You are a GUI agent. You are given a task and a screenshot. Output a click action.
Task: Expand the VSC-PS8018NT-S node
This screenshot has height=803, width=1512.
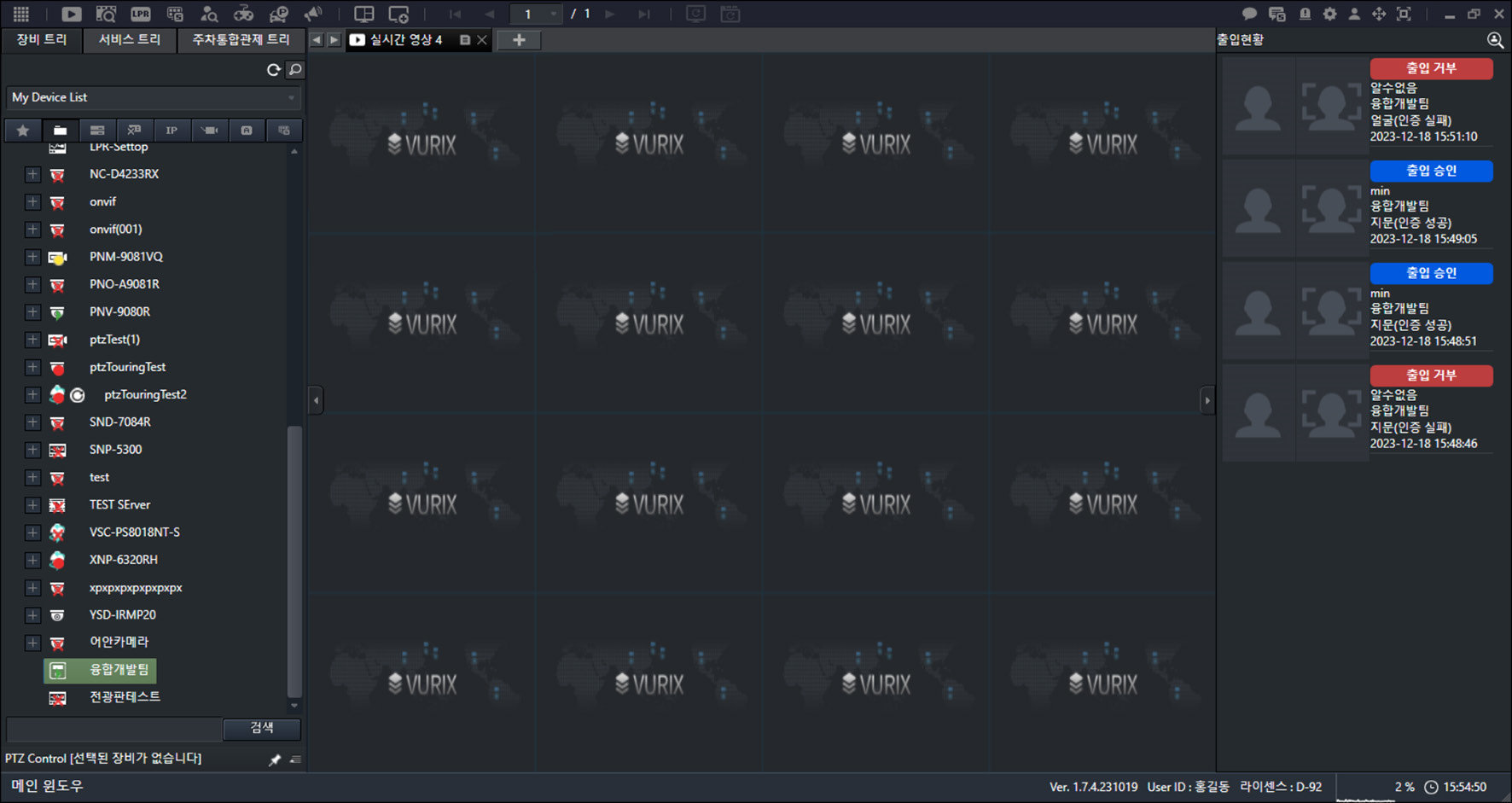coord(32,532)
